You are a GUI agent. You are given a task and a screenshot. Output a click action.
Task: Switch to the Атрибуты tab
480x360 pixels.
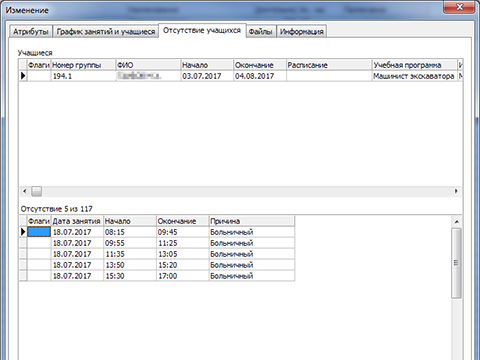tap(31, 31)
